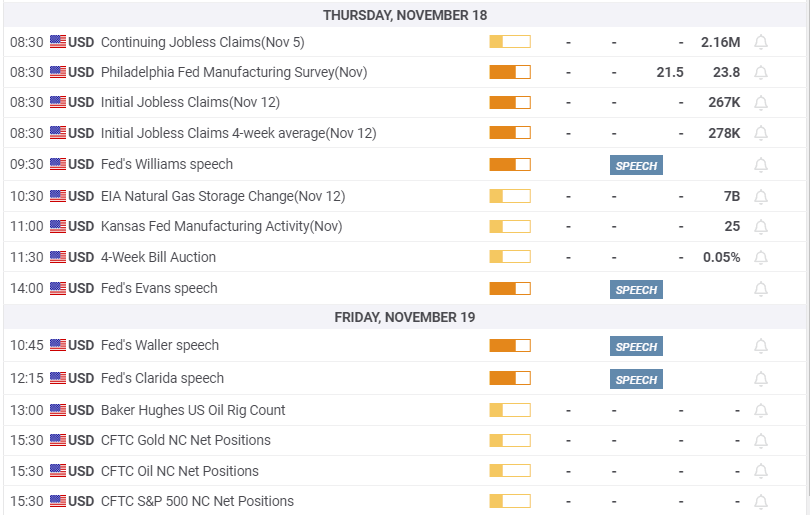Click bell icon for Fed's Williams speech
Viewport: 810px width, 515px height.
[x=761, y=165]
